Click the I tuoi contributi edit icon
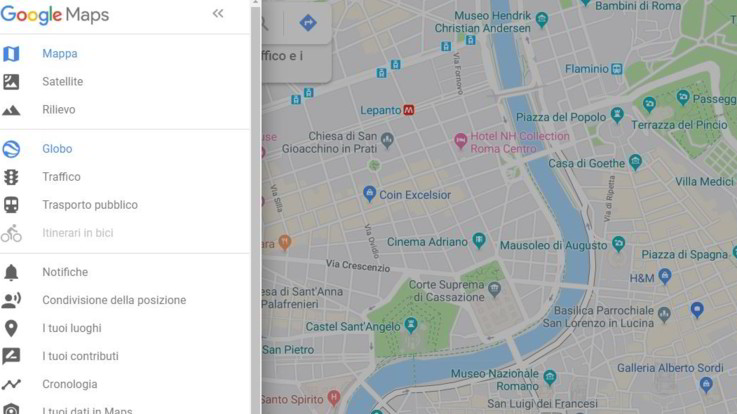The width and height of the screenshot is (737, 414). 11,356
